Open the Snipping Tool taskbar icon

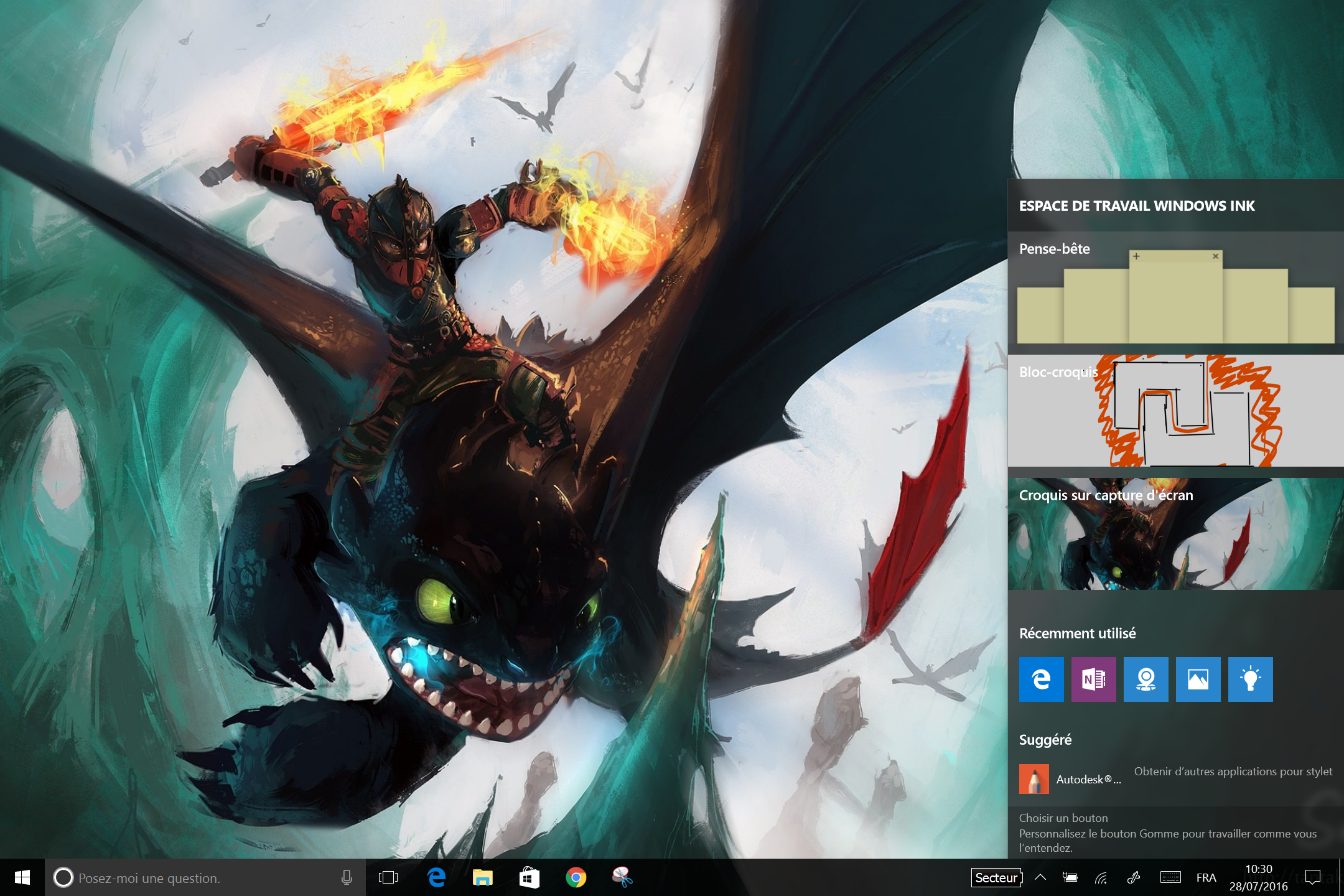pyautogui.click(x=622, y=877)
